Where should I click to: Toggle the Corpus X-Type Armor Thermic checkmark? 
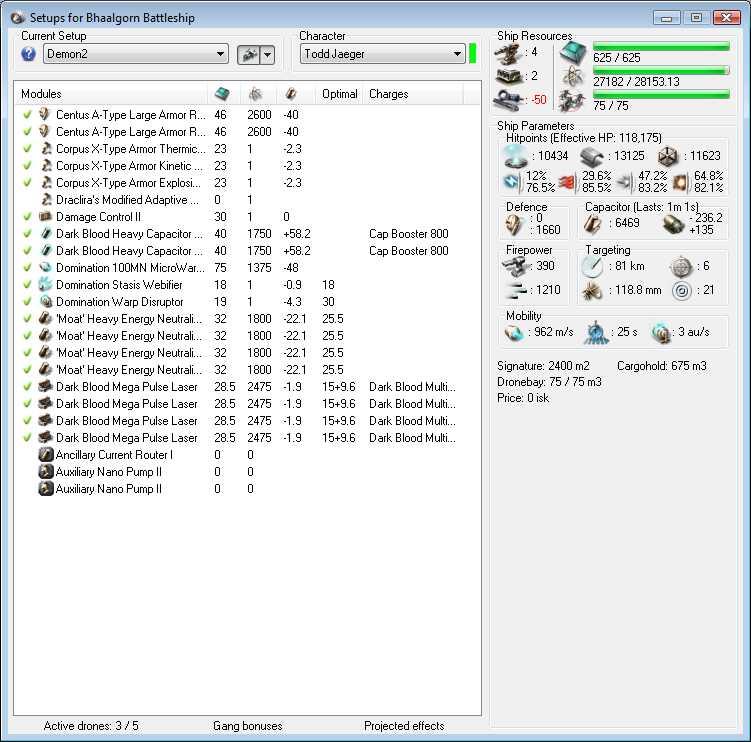27,148
